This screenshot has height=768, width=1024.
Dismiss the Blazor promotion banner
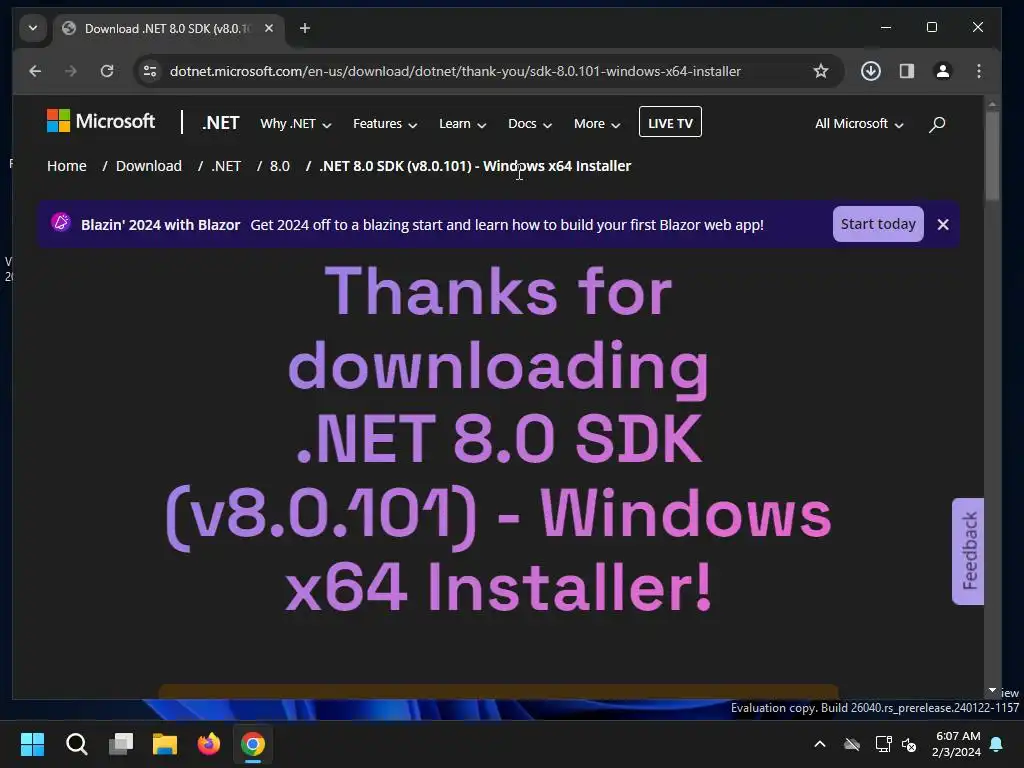click(x=943, y=225)
